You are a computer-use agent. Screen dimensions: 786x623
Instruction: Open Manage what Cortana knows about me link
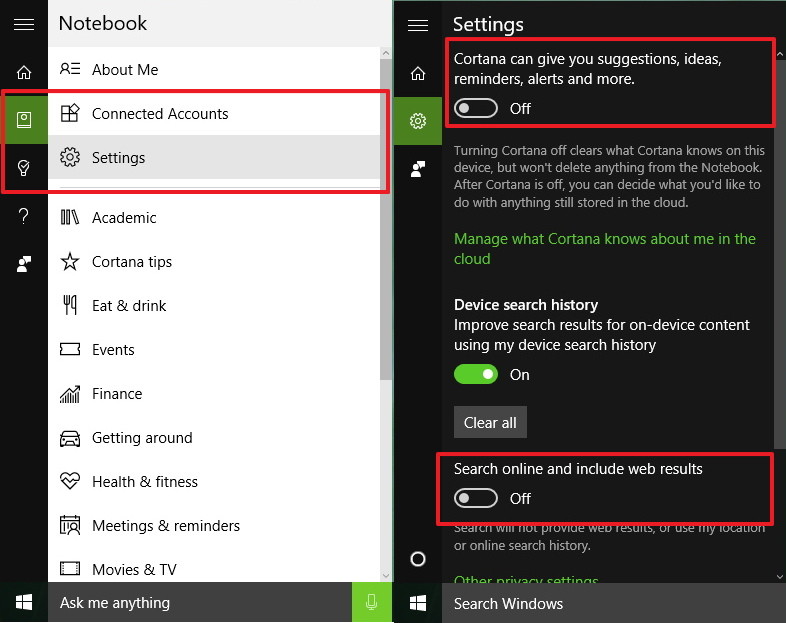(x=604, y=249)
